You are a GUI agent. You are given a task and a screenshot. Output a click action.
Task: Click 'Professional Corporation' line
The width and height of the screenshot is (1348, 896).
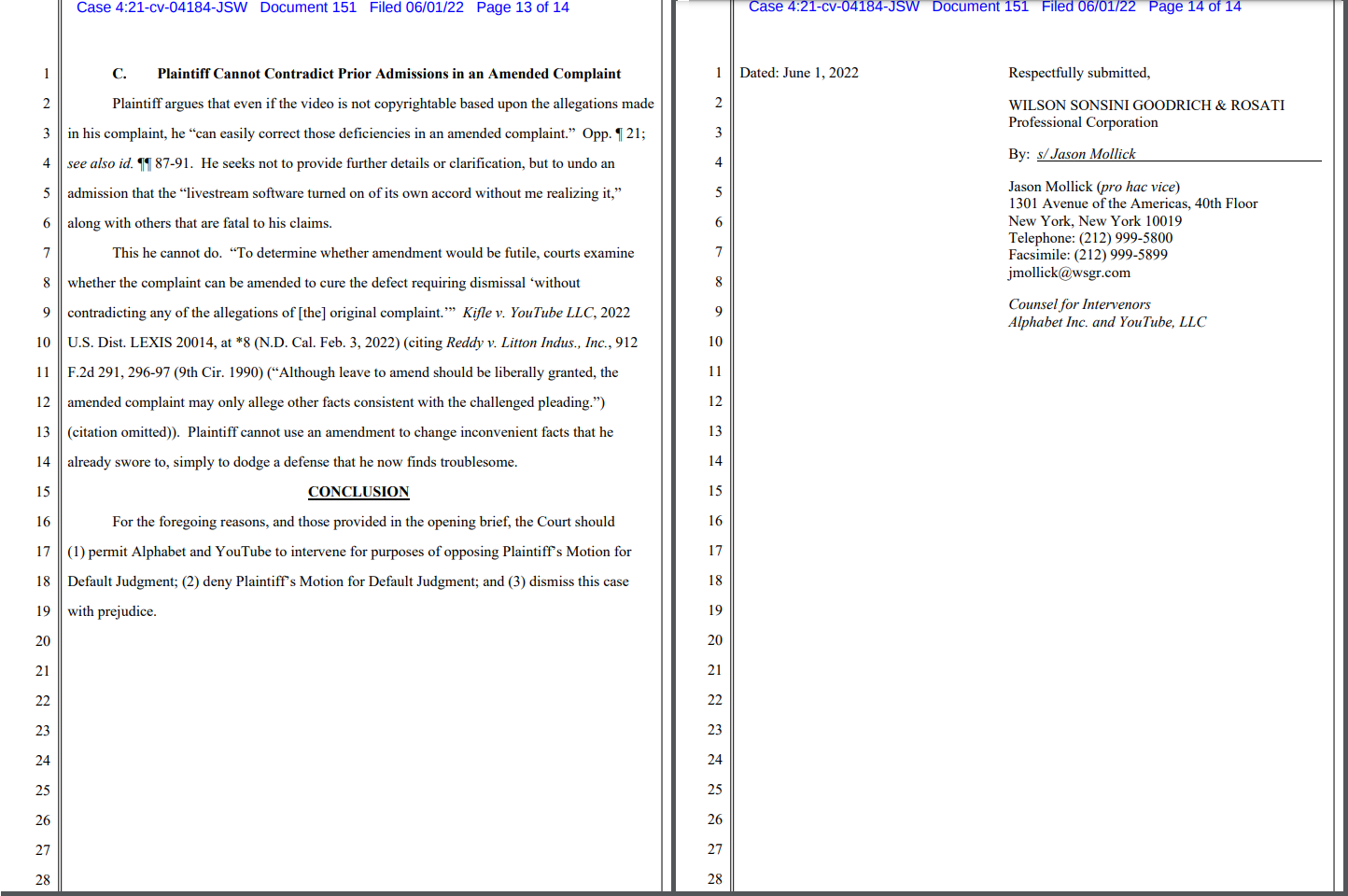pos(1083,122)
